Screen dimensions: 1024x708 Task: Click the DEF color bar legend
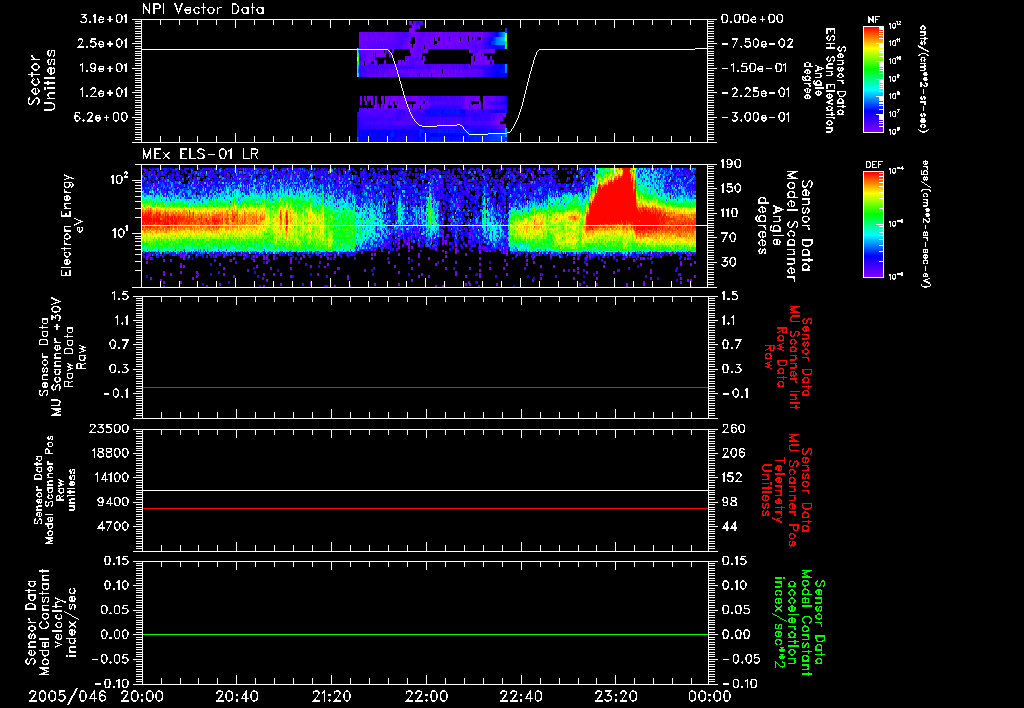(874, 224)
